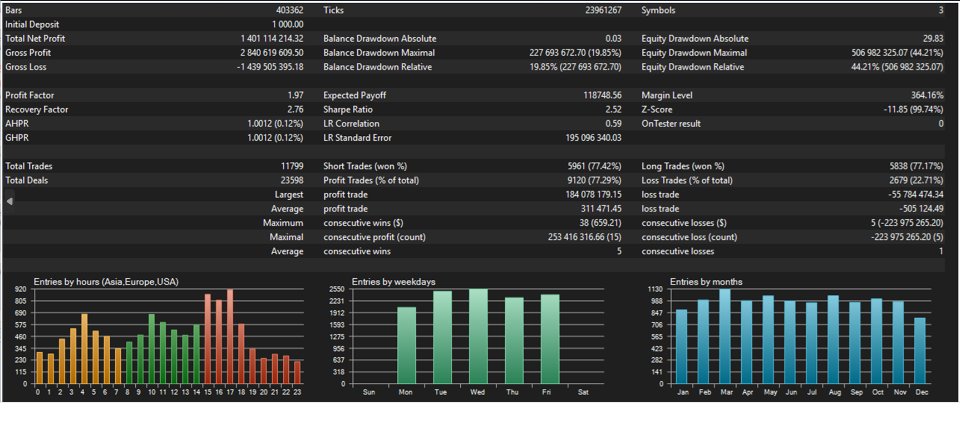Select the Profit Trades value 9120 (77.29%)

(x=594, y=180)
